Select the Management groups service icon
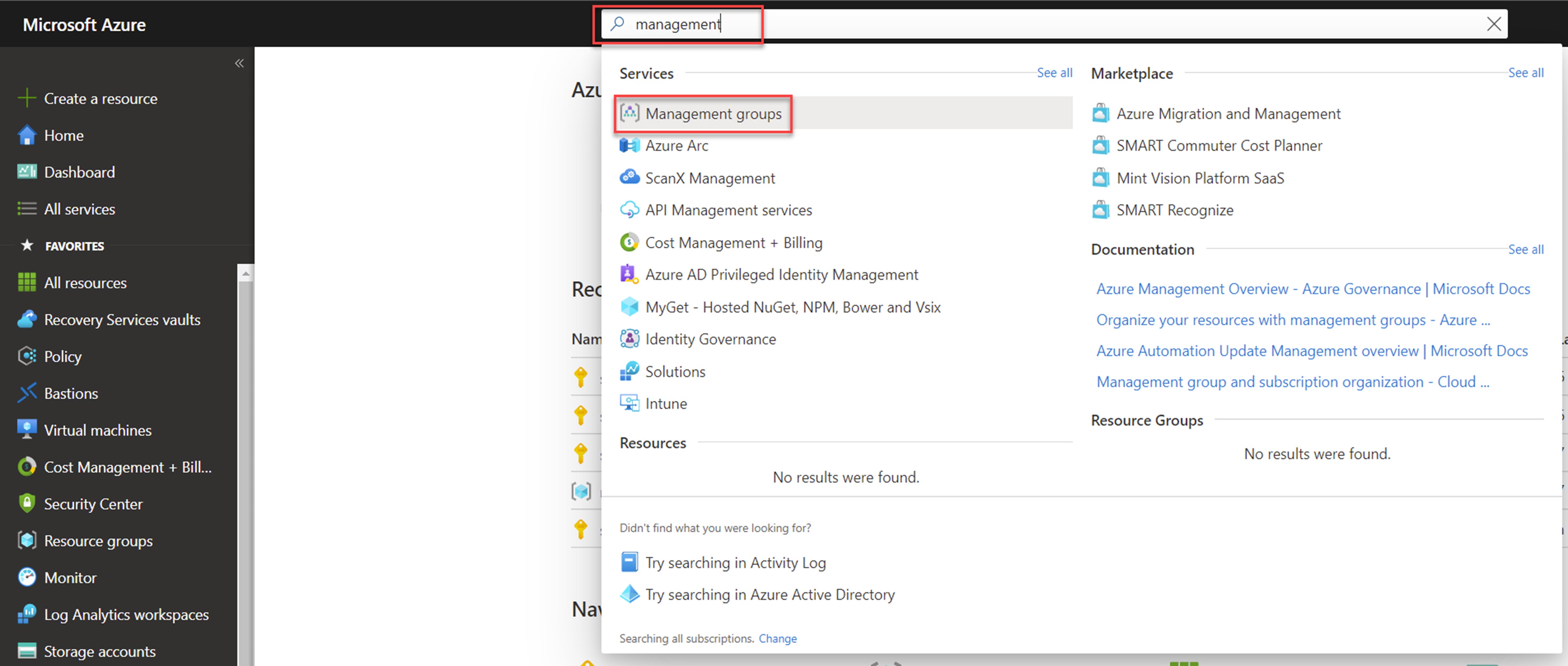The image size is (1568, 666). coord(631,113)
